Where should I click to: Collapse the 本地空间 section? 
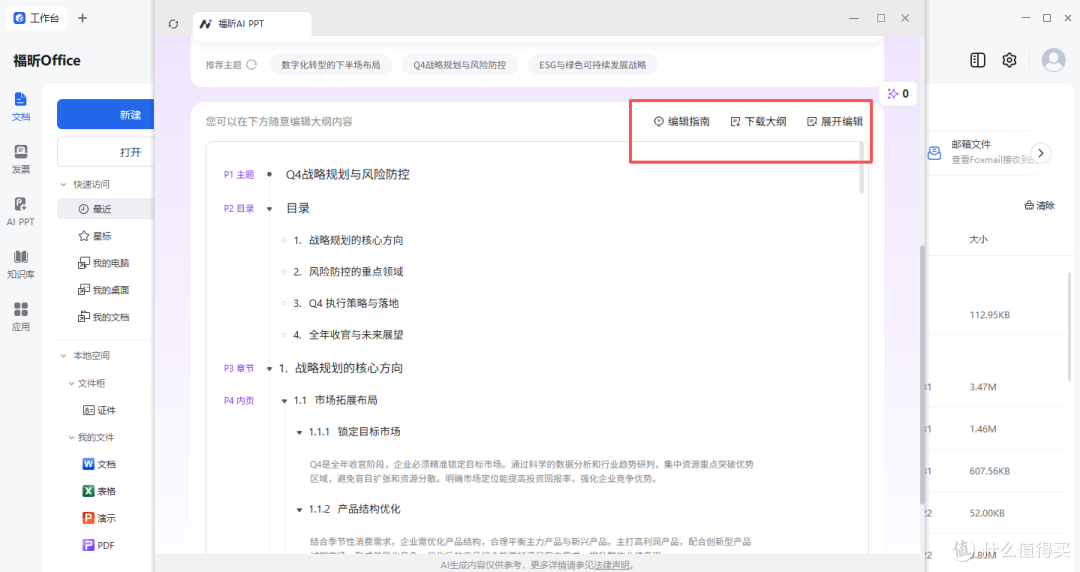[x=63, y=356]
